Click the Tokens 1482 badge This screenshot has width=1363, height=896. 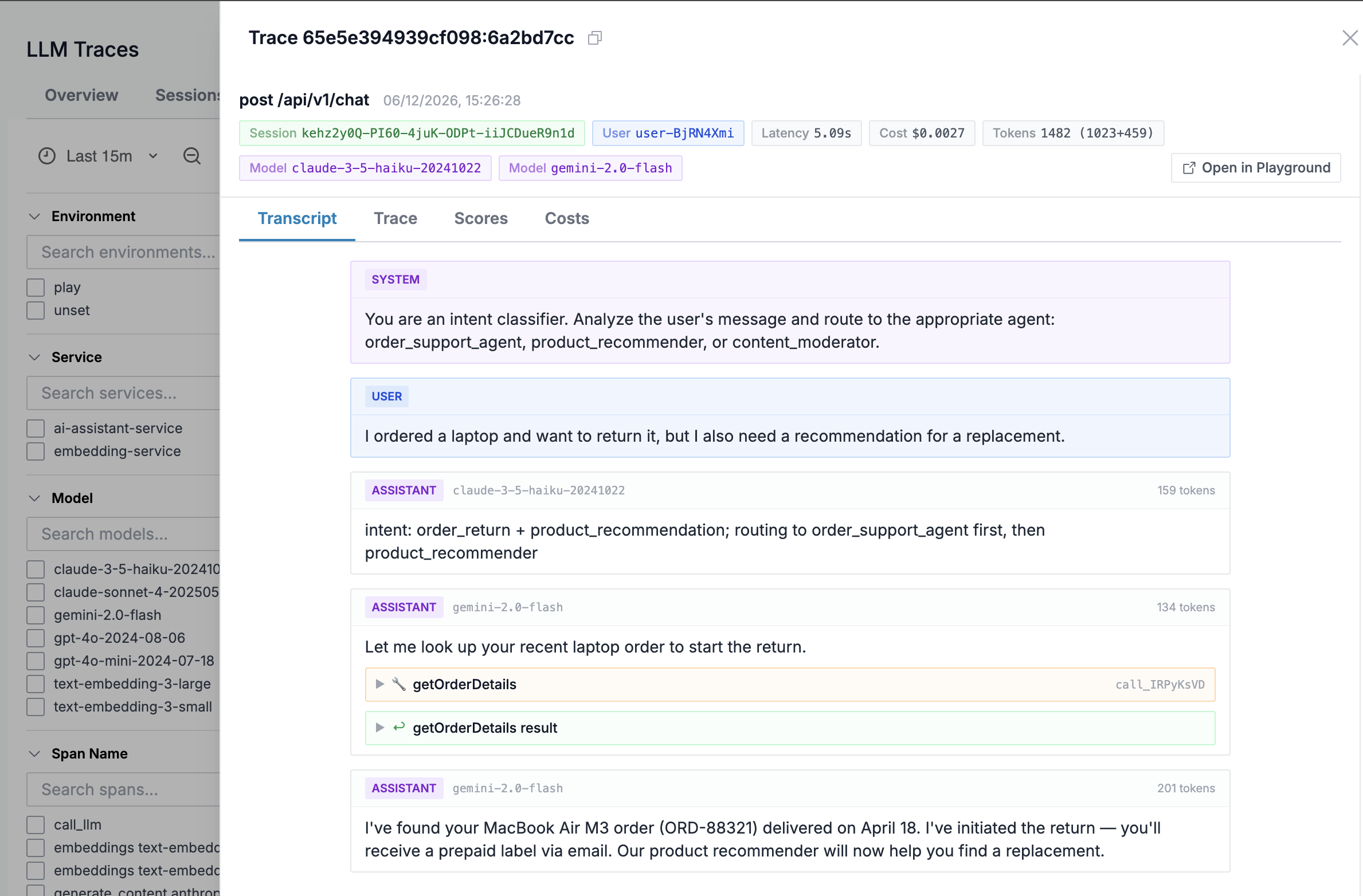click(x=1073, y=133)
